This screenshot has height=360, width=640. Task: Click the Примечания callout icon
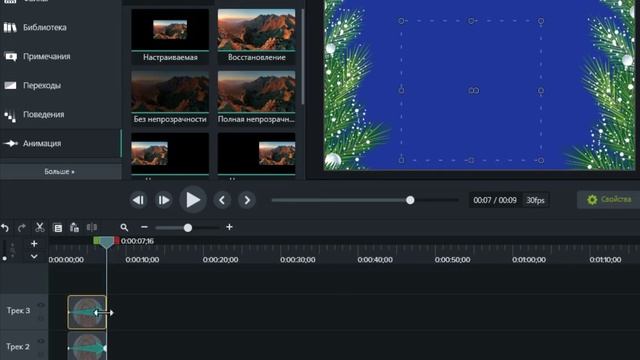point(10,56)
